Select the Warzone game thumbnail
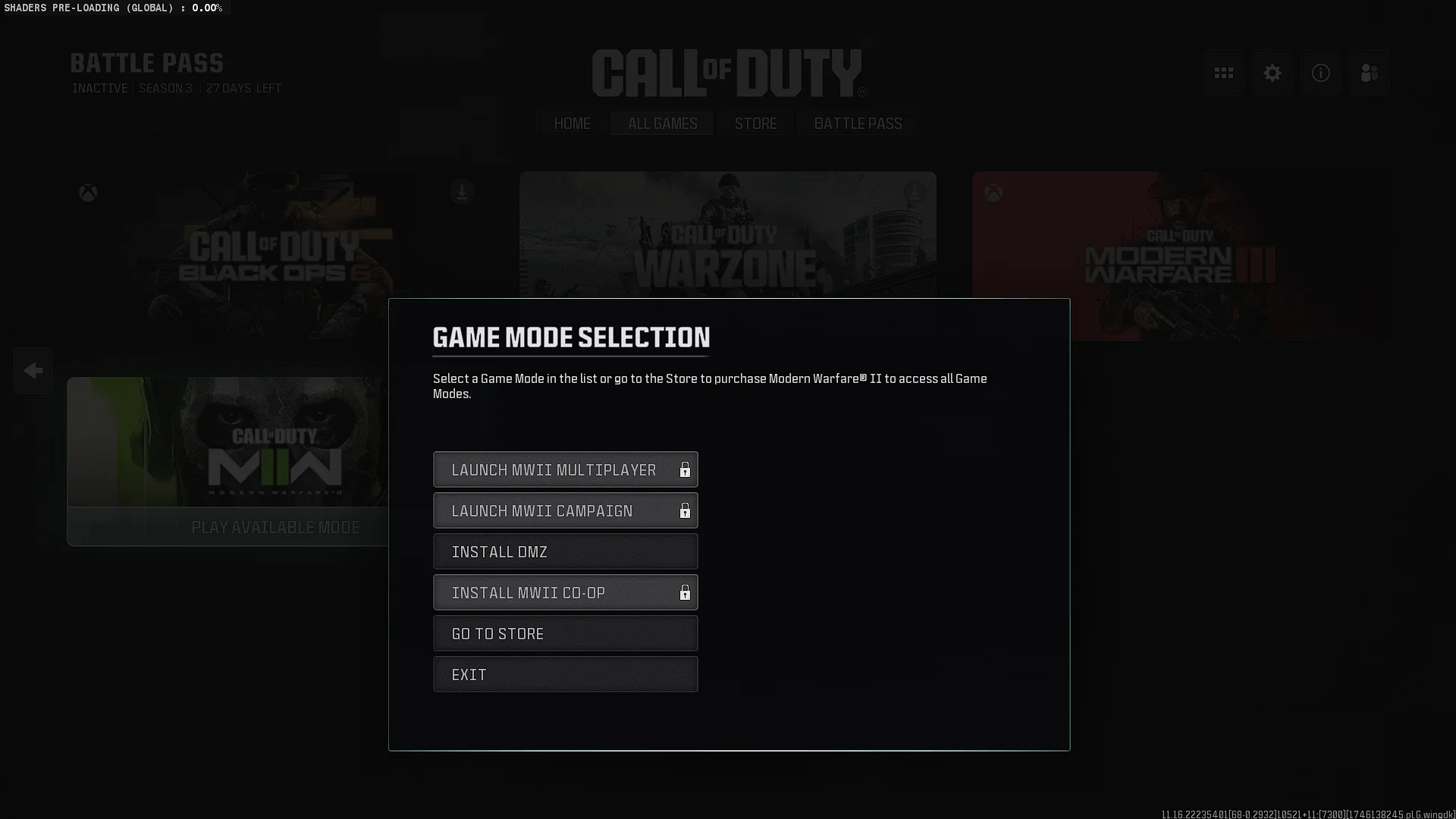1456x819 pixels. tap(727, 235)
